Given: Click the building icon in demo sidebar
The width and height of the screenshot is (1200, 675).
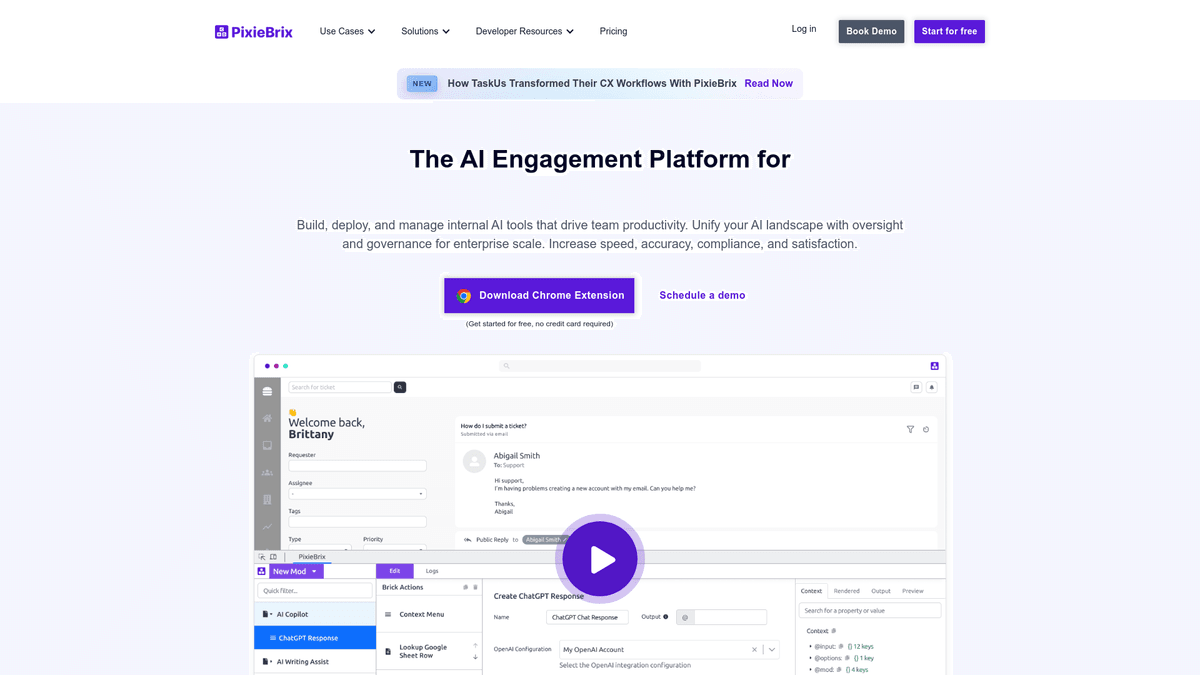Looking at the screenshot, I should 267,499.
